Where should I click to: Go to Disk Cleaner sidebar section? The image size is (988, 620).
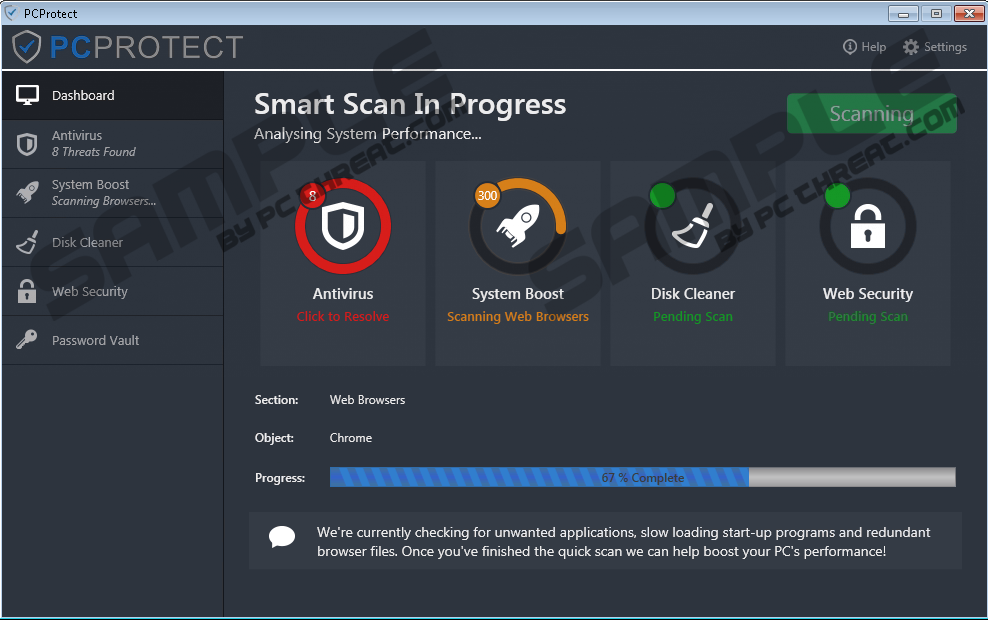click(x=113, y=242)
